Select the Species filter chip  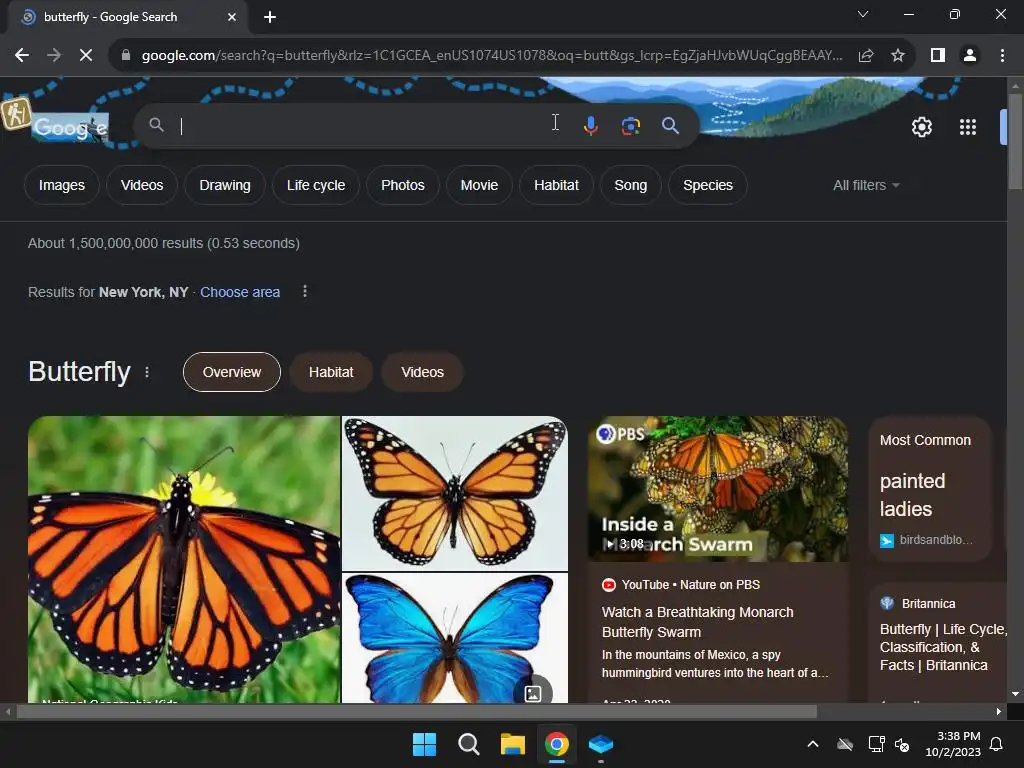pos(707,185)
